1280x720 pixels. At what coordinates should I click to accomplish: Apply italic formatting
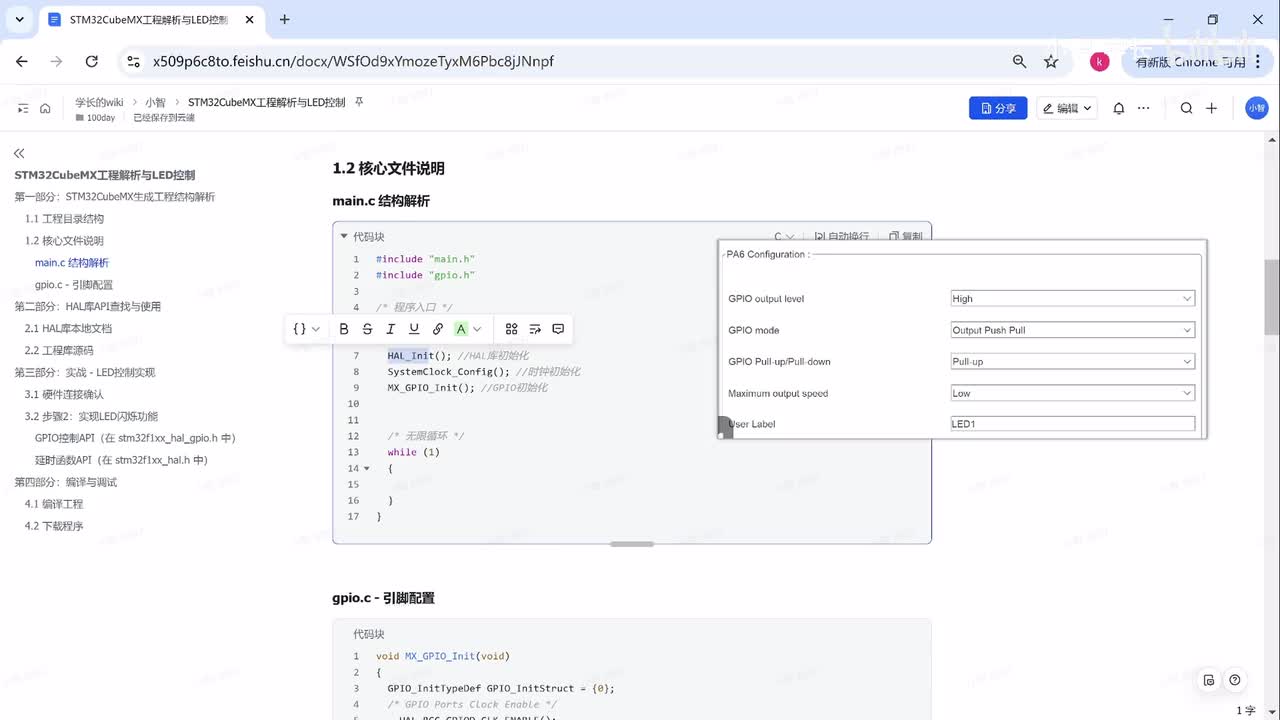point(390,329)
